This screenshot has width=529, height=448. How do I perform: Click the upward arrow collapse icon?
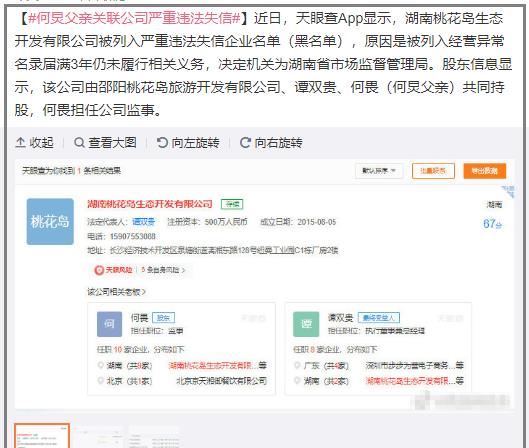click(x=21, y=143)
